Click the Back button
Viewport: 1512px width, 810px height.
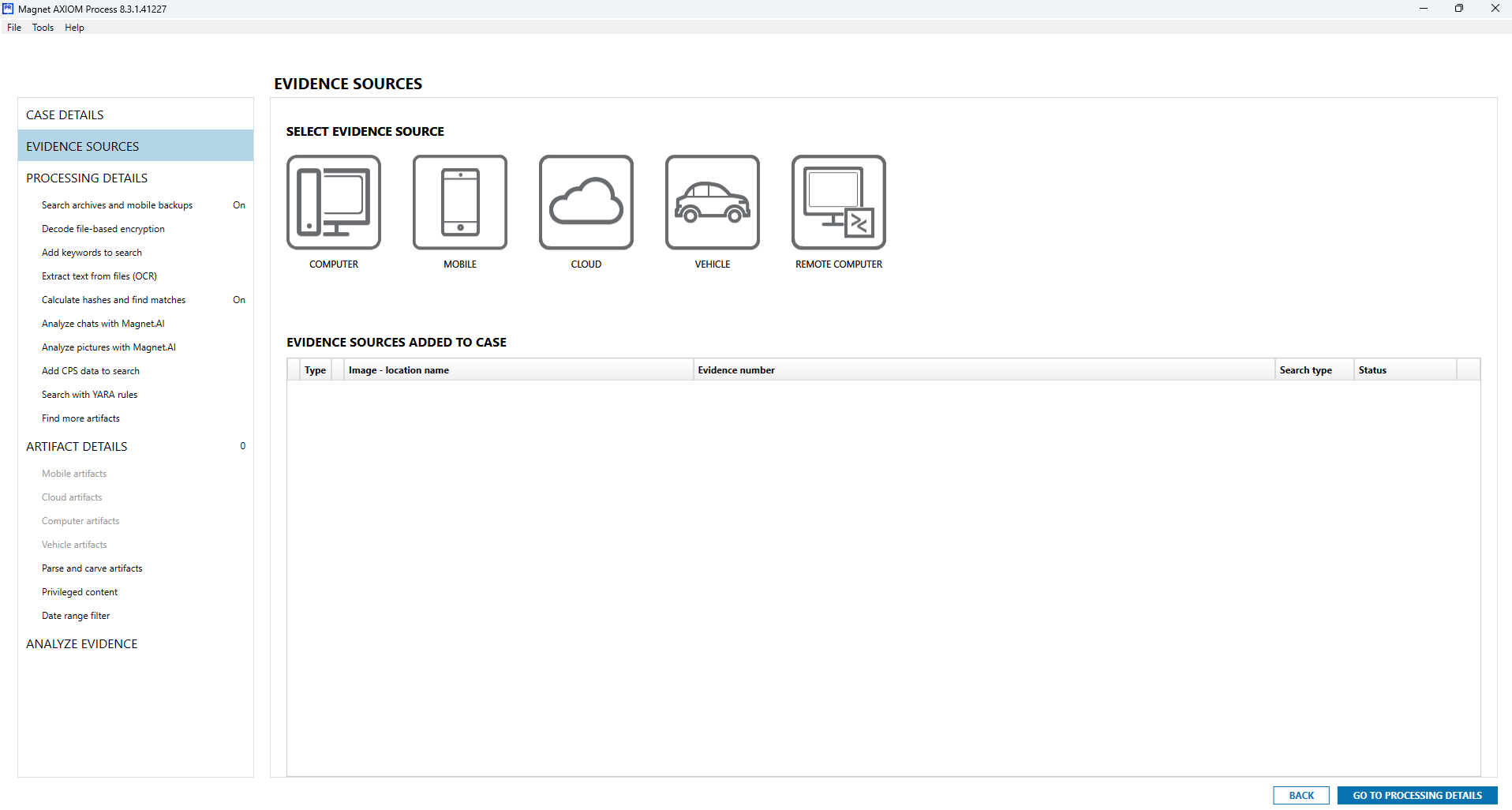tap(1301, 795)
